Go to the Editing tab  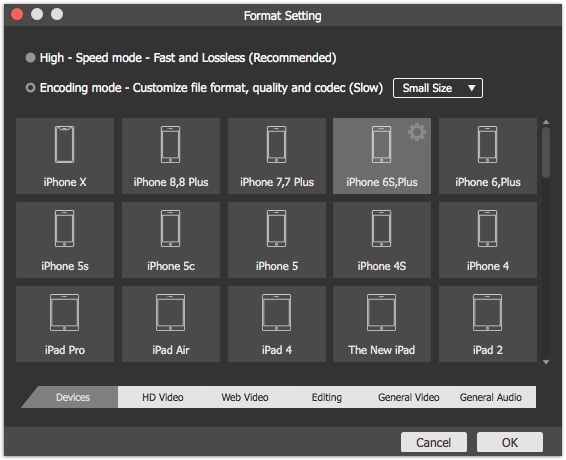click(x=327, y=397)
